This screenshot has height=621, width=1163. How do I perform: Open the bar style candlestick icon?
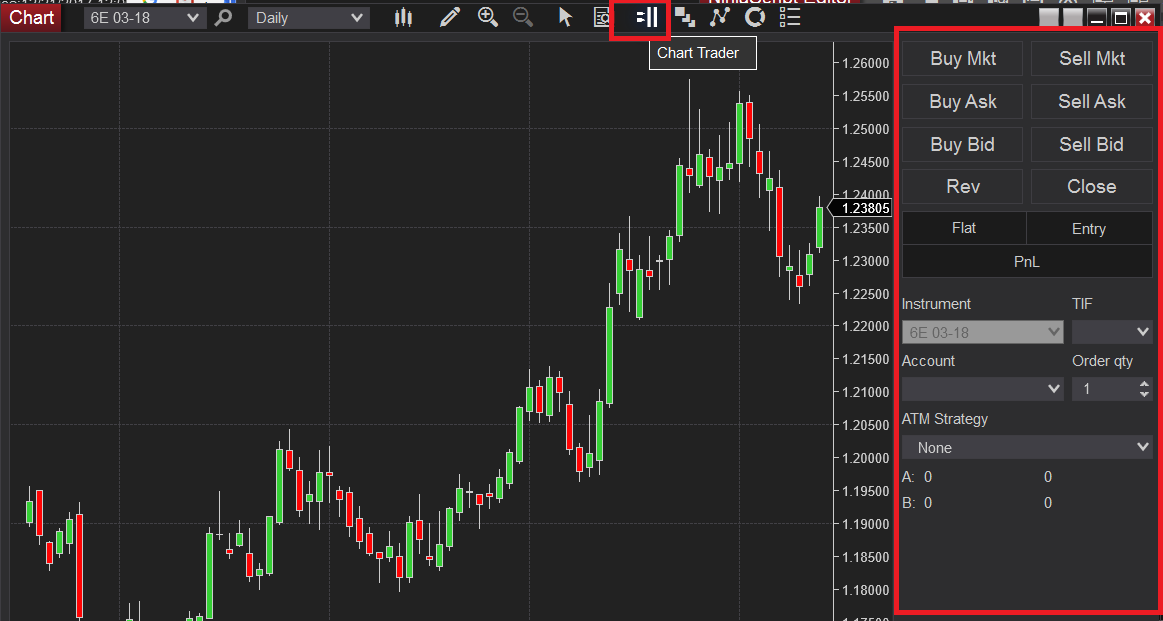tap(403, 17)
